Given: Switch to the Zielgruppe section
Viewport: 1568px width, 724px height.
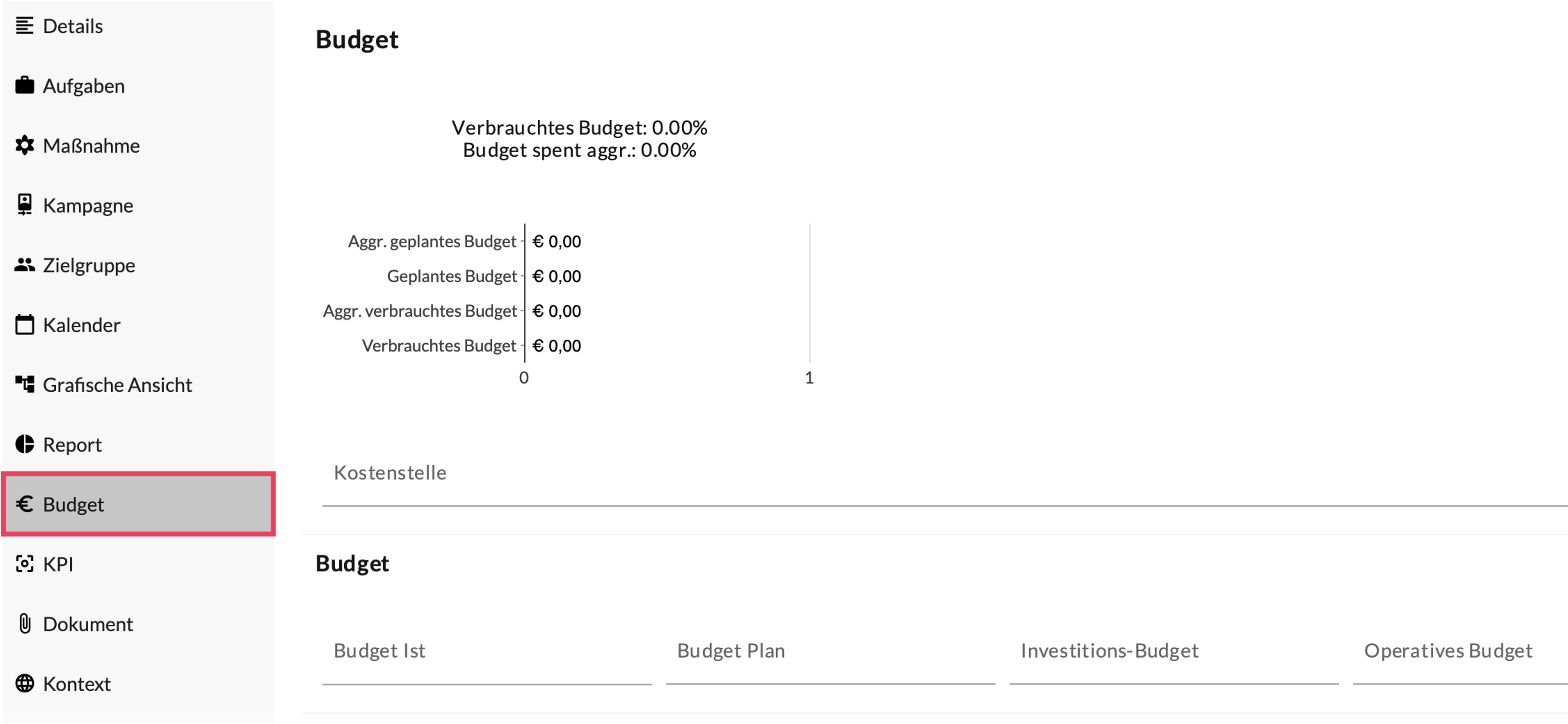Looking at the screenshot, I should click(89, 265).
